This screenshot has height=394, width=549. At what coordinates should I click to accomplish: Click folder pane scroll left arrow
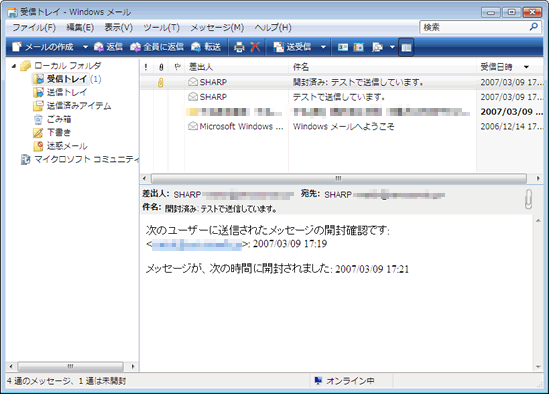pos(11,367)
